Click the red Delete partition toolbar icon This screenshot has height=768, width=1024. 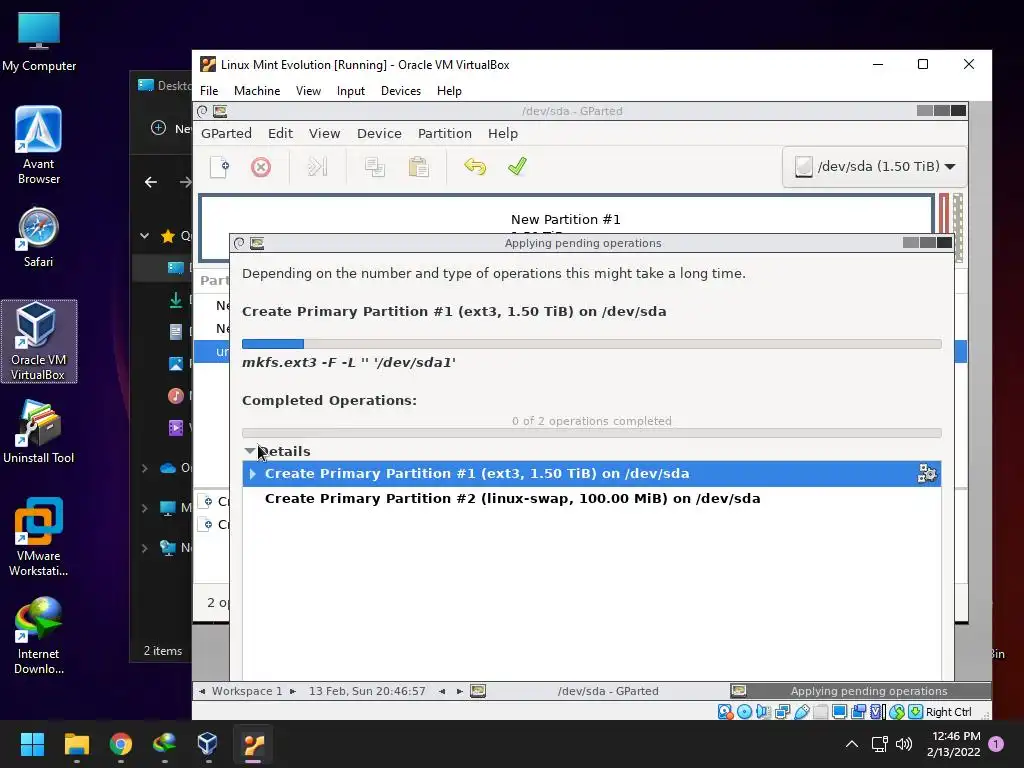coord(261,167)
